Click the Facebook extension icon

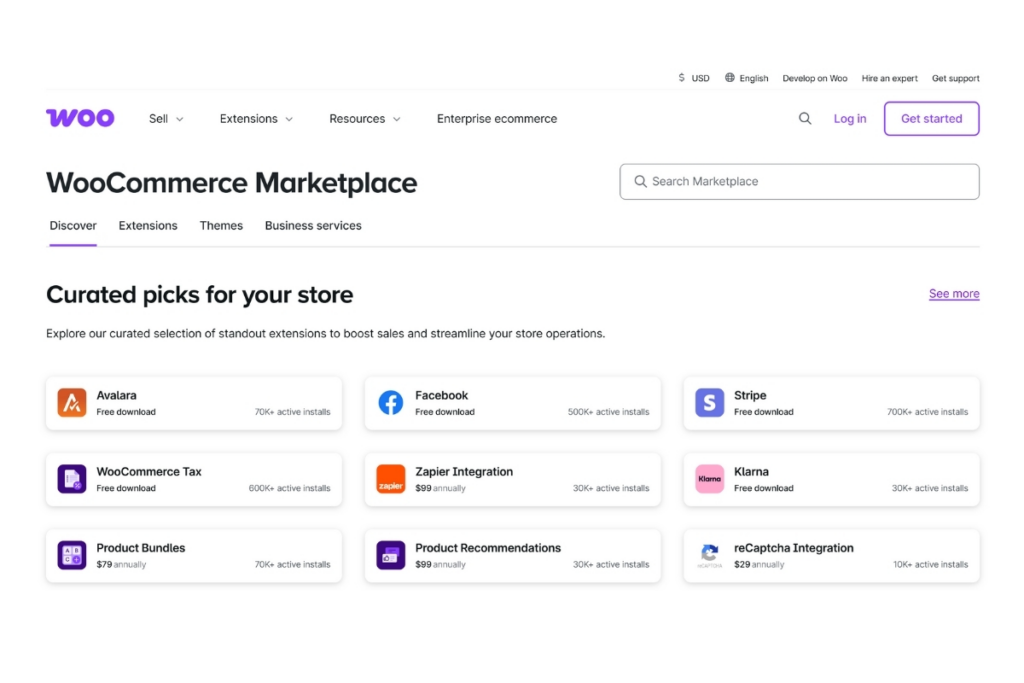coord(391,403)
